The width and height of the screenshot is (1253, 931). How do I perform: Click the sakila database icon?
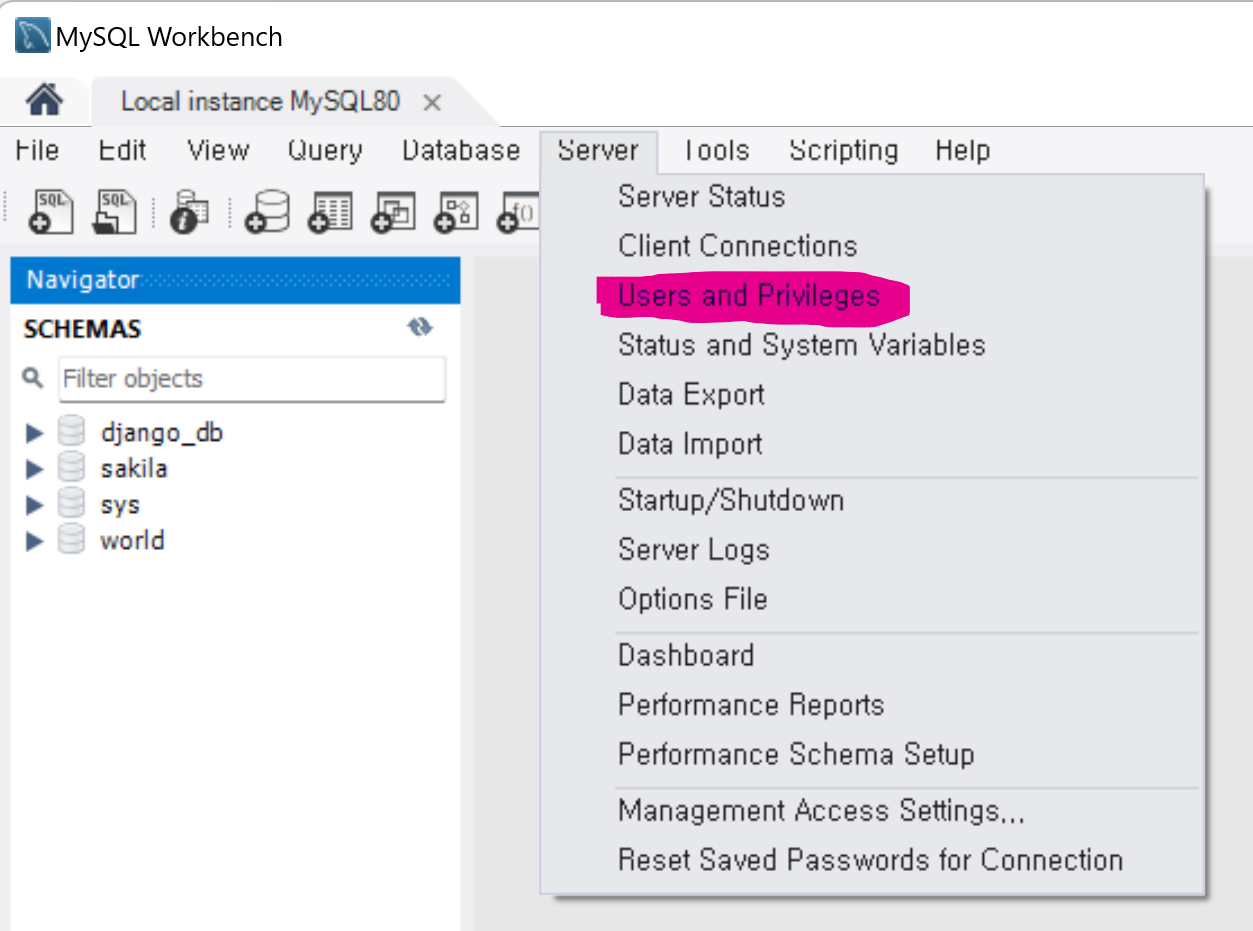(72, 468)
